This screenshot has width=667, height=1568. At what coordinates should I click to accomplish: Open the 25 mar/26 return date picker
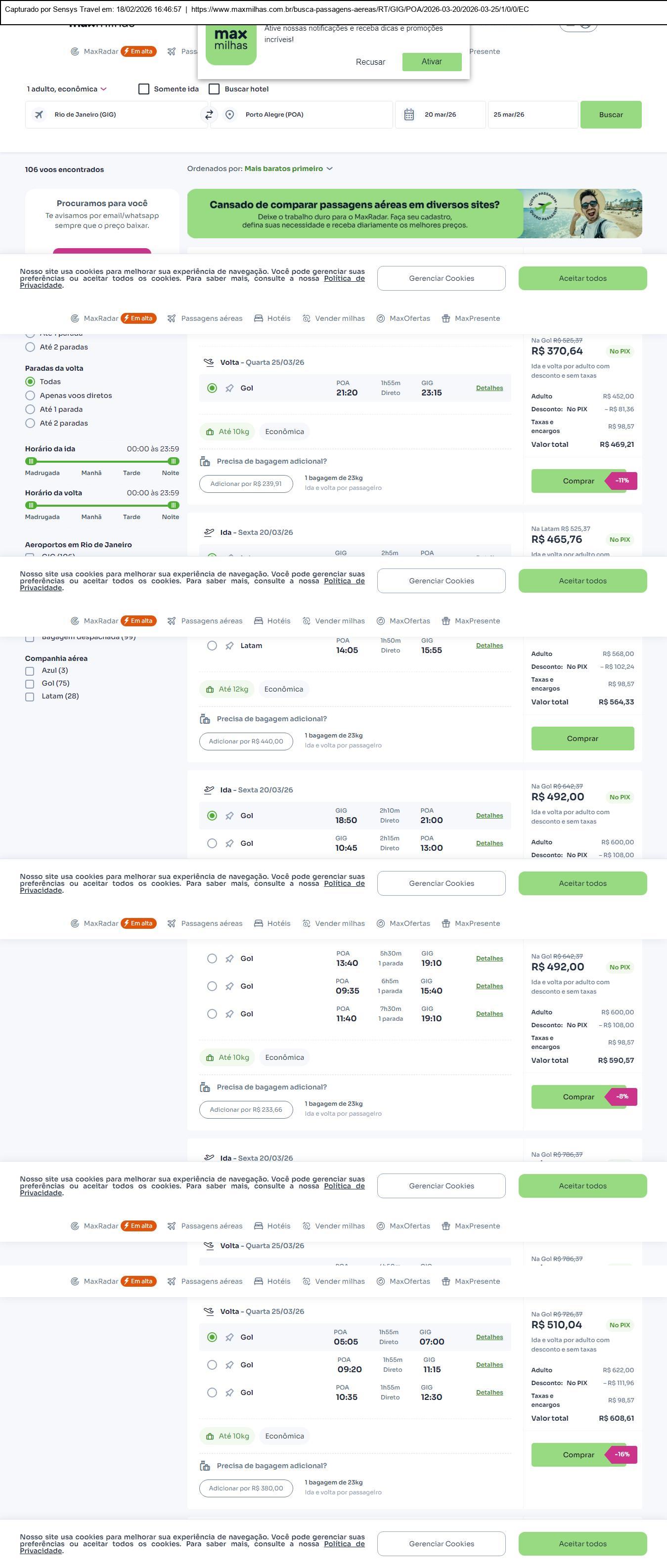(532, 114)
